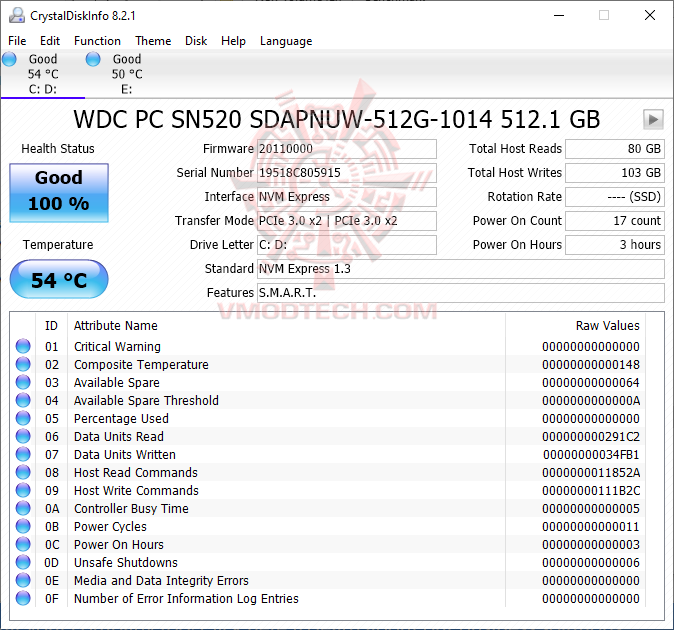The width and height of the screenshot is (674, 630).
Task: Select the Percentage Used attribute name
Action: click(x=121, y=419)
